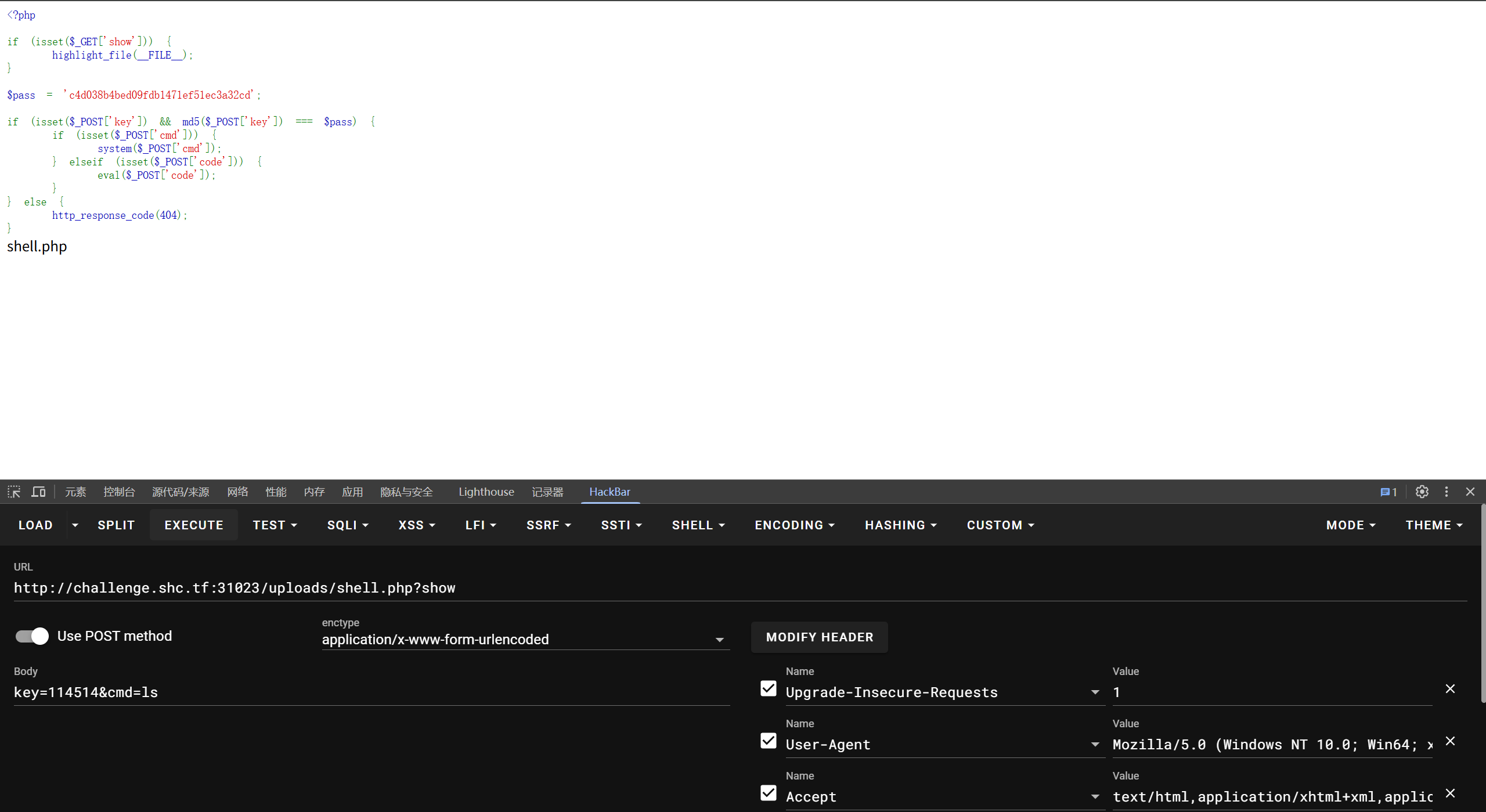Open the DevTools three-dot menu
Viewport: 1486px width, 812px height.
(1447, 492)
